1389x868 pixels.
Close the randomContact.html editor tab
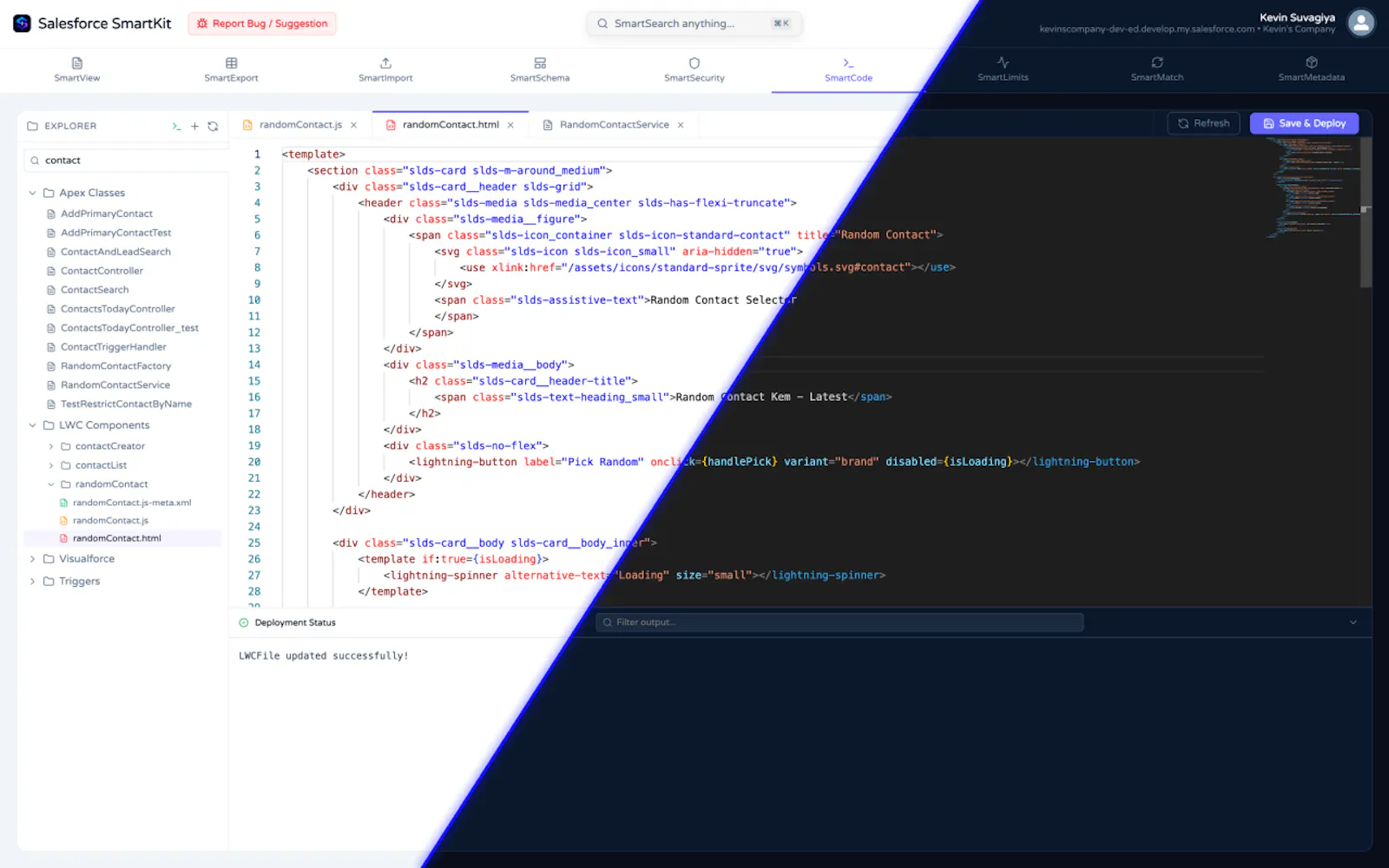click(x=510, y=125)
